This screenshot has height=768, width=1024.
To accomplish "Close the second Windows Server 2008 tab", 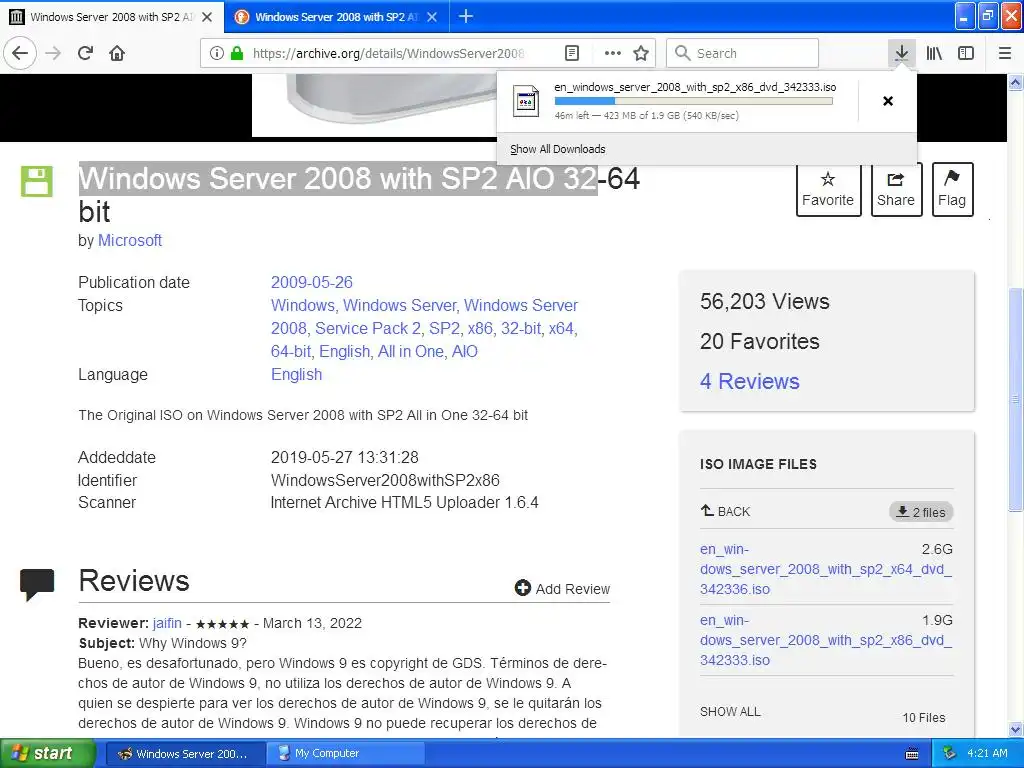I will 432,17.
